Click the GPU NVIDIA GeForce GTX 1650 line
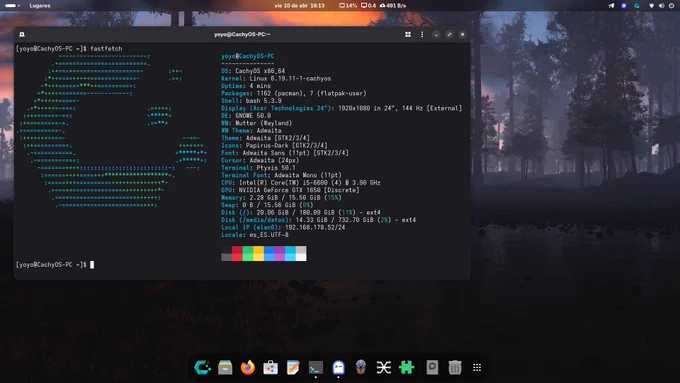 290,190
